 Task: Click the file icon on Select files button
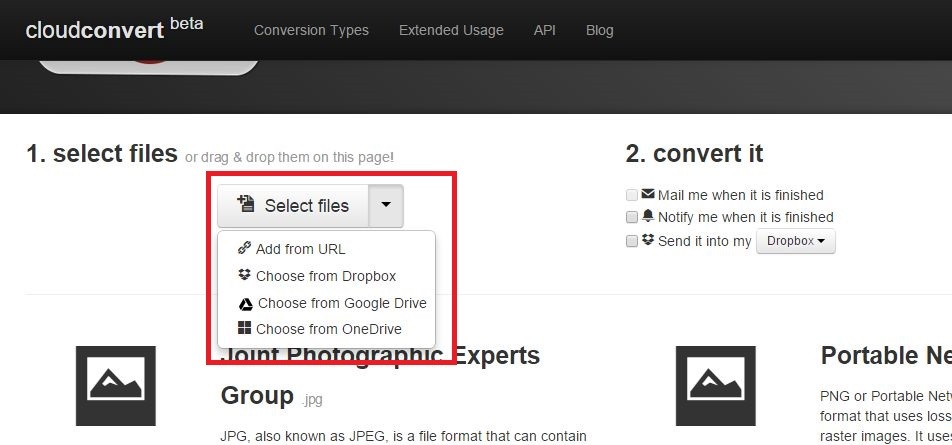[246, 203]
